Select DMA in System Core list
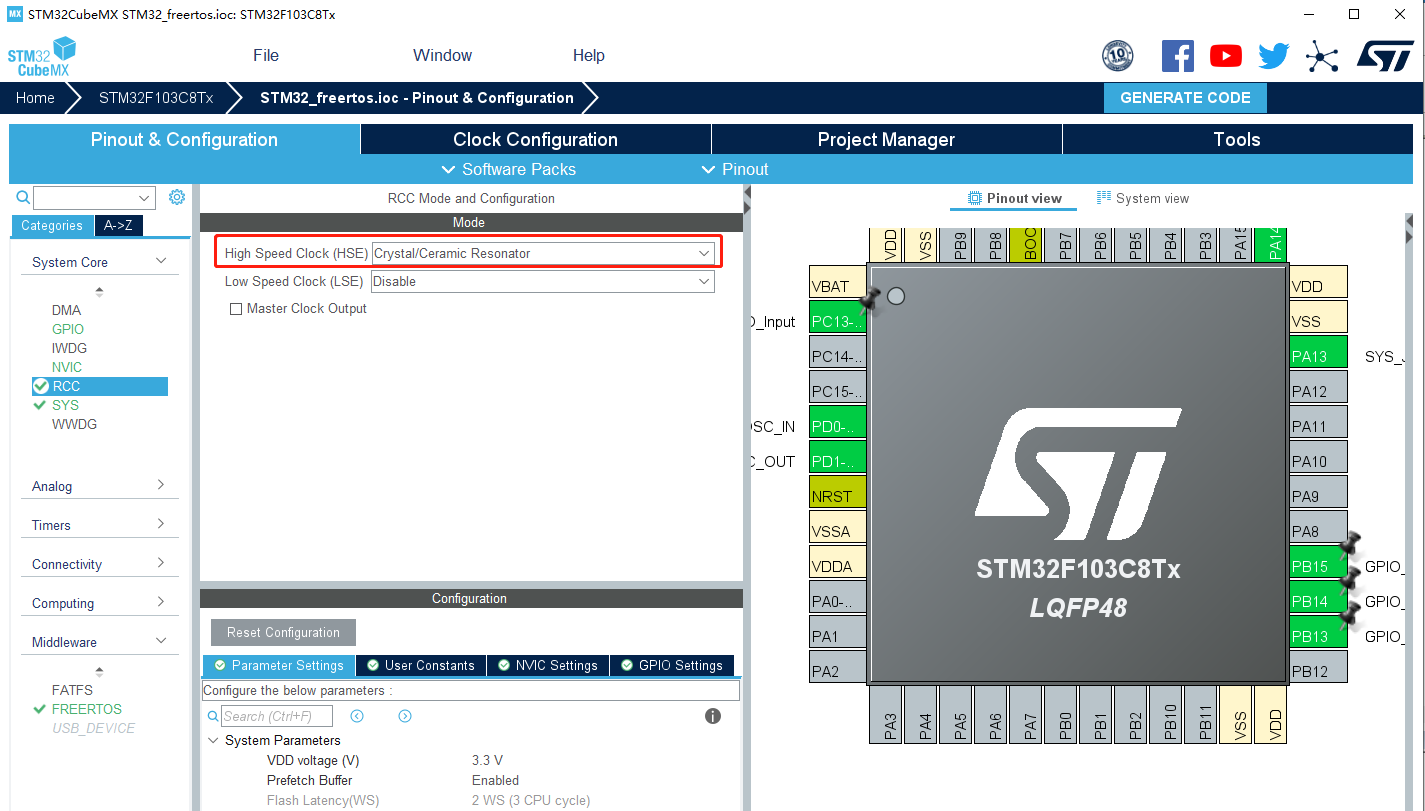This screenshot has height=811, width=1425. [66, 310]
